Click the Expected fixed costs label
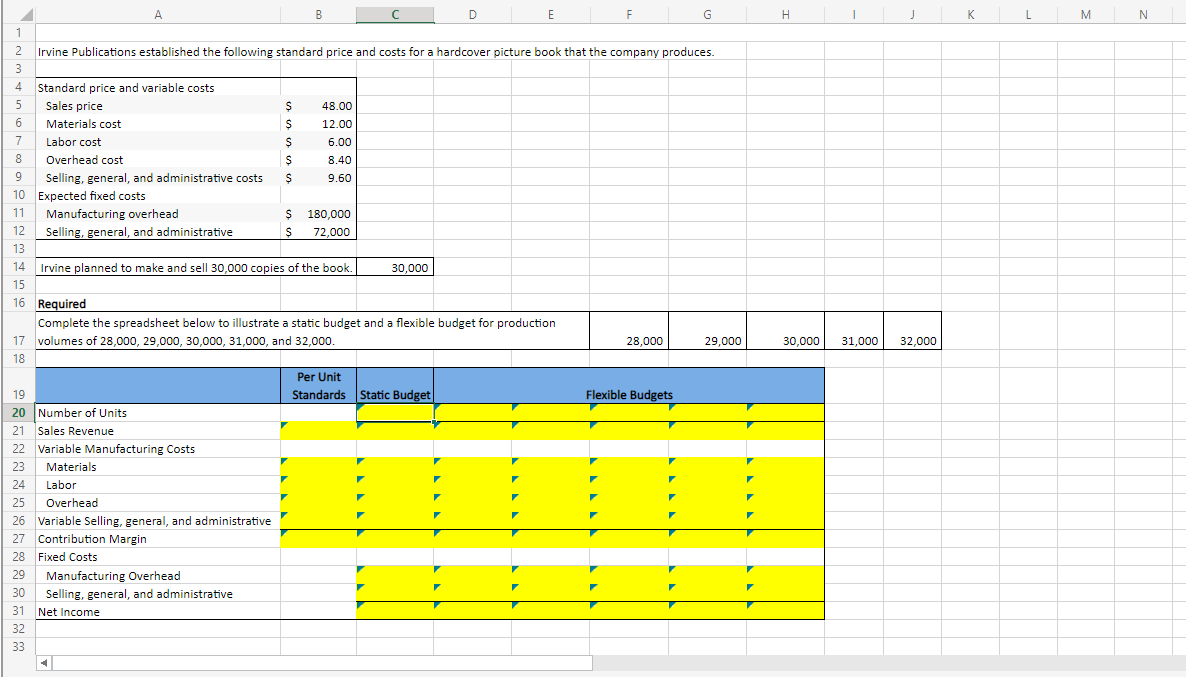 [x=92, y=196]
